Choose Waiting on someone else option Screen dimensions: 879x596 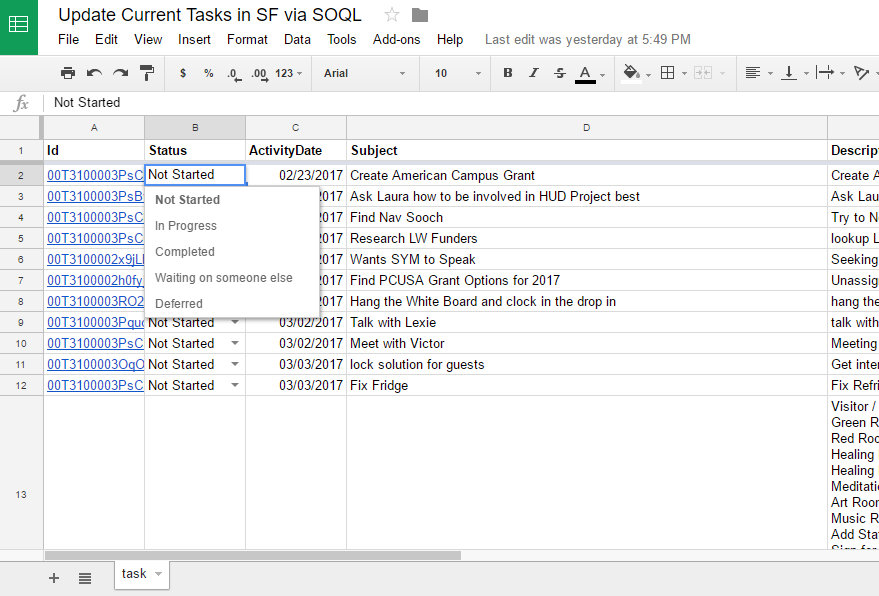point(232,278)
